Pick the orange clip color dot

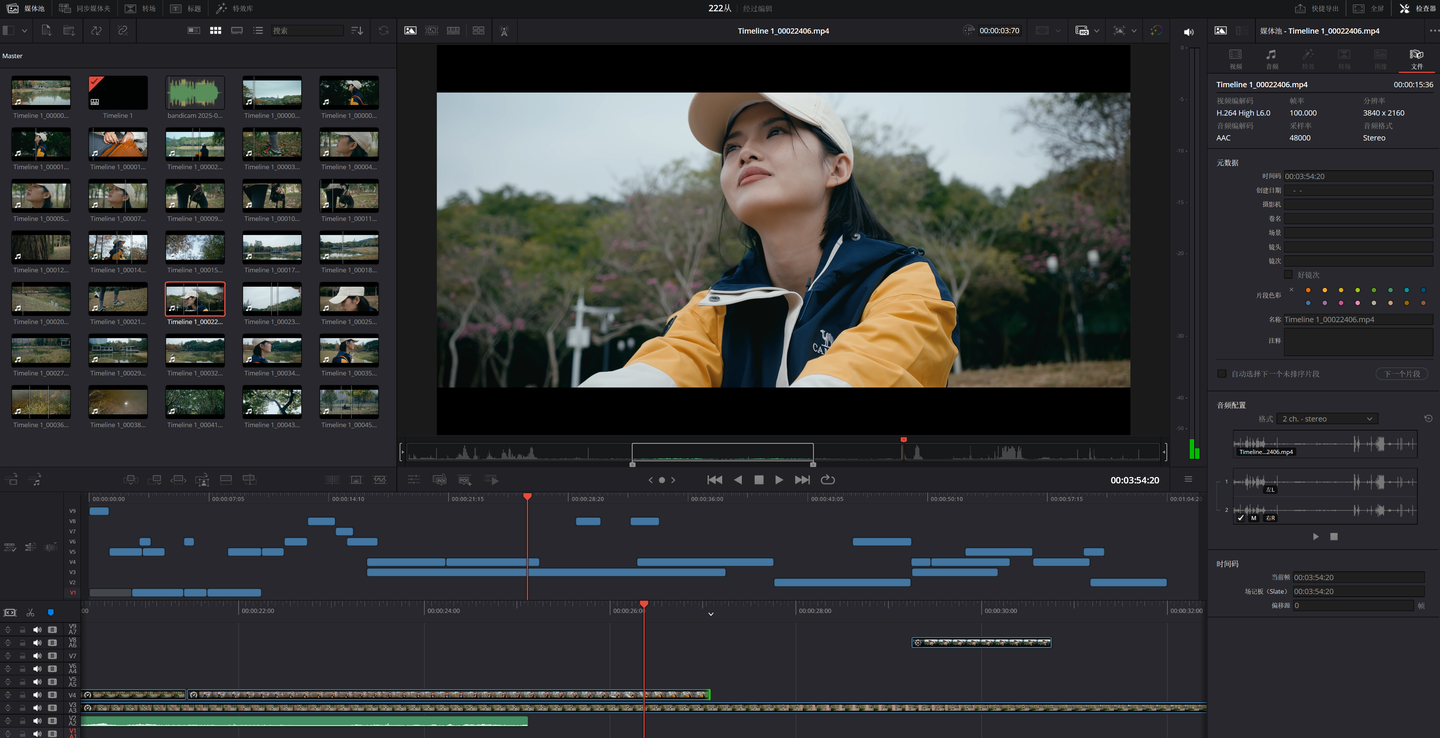point(1307,290)
